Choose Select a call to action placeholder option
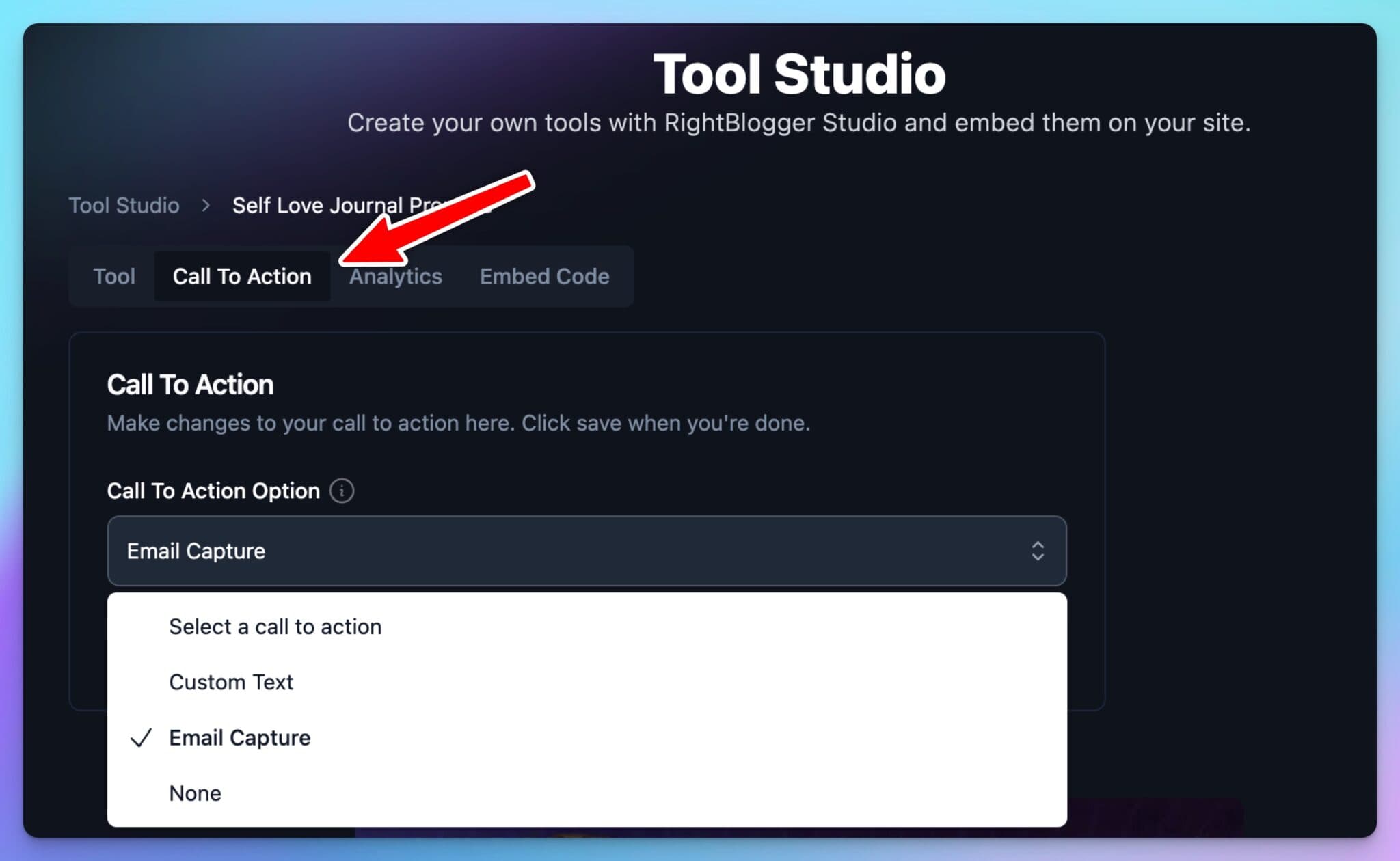1400x861 pixels. (275, 626)
